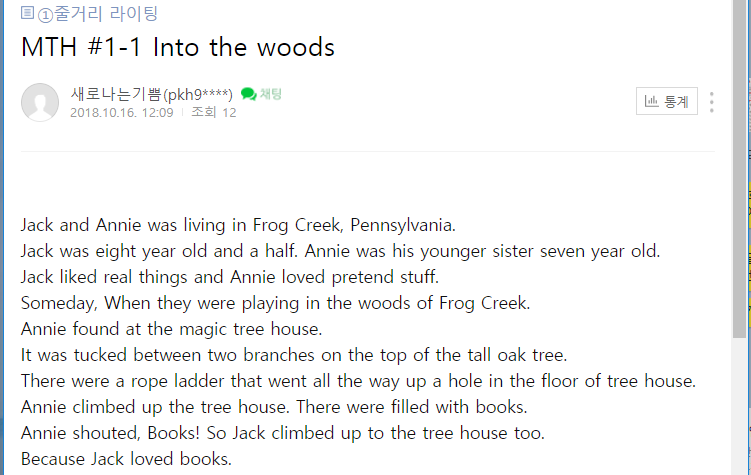This screenshot has width=751, height=475.
Task: Click the green chat bubbles icon
Action: tap(249, 94)
